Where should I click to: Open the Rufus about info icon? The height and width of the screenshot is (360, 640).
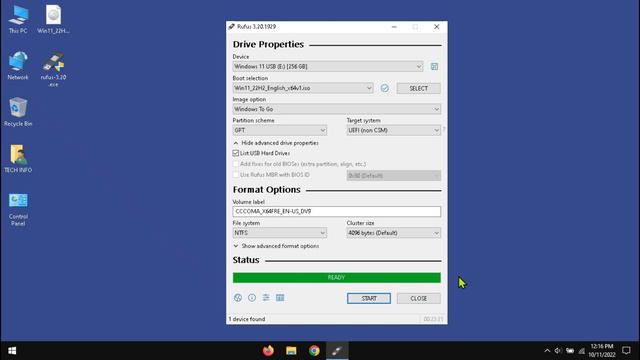tap(252, 298)
